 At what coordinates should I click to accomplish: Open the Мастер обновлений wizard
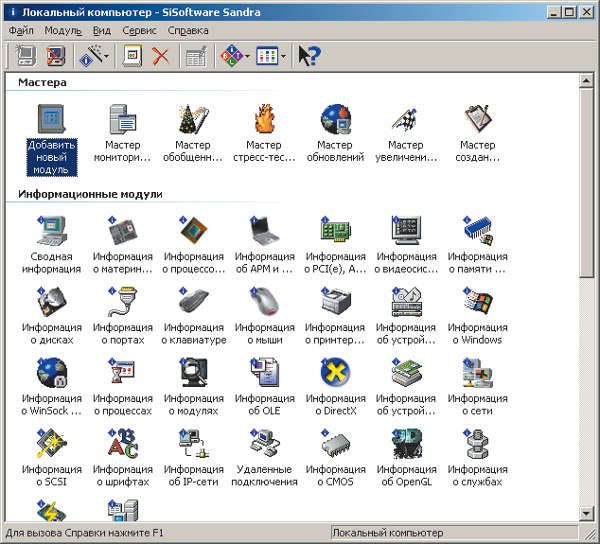(335, 133)
